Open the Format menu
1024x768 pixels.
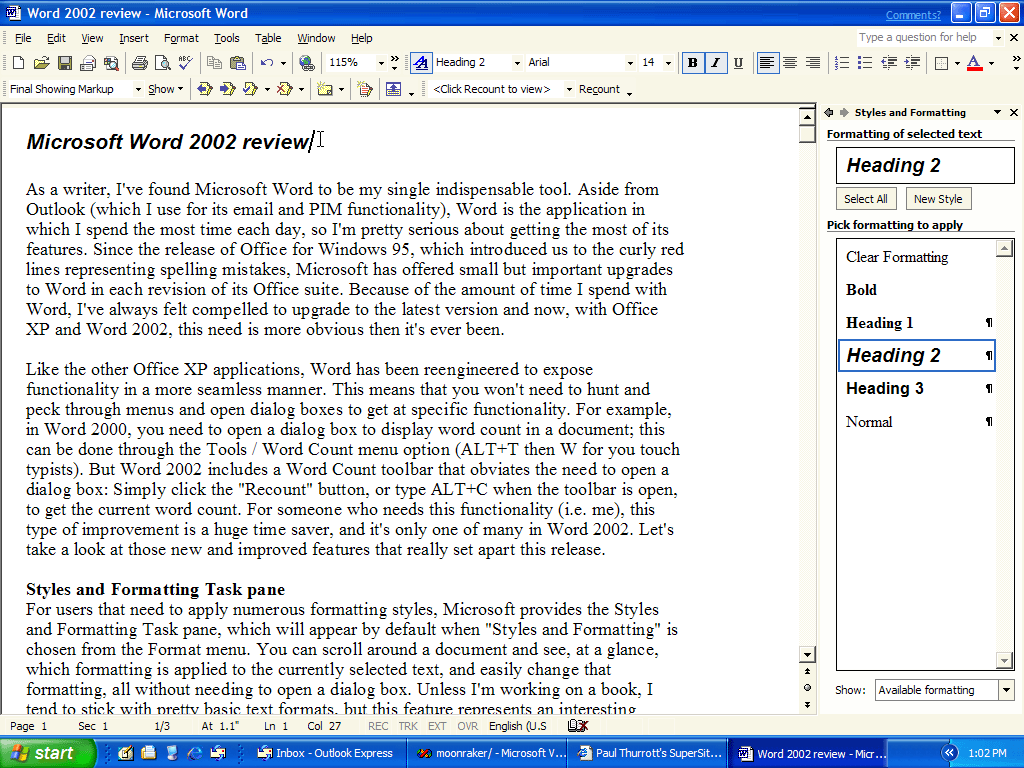(x=181, y=38)
